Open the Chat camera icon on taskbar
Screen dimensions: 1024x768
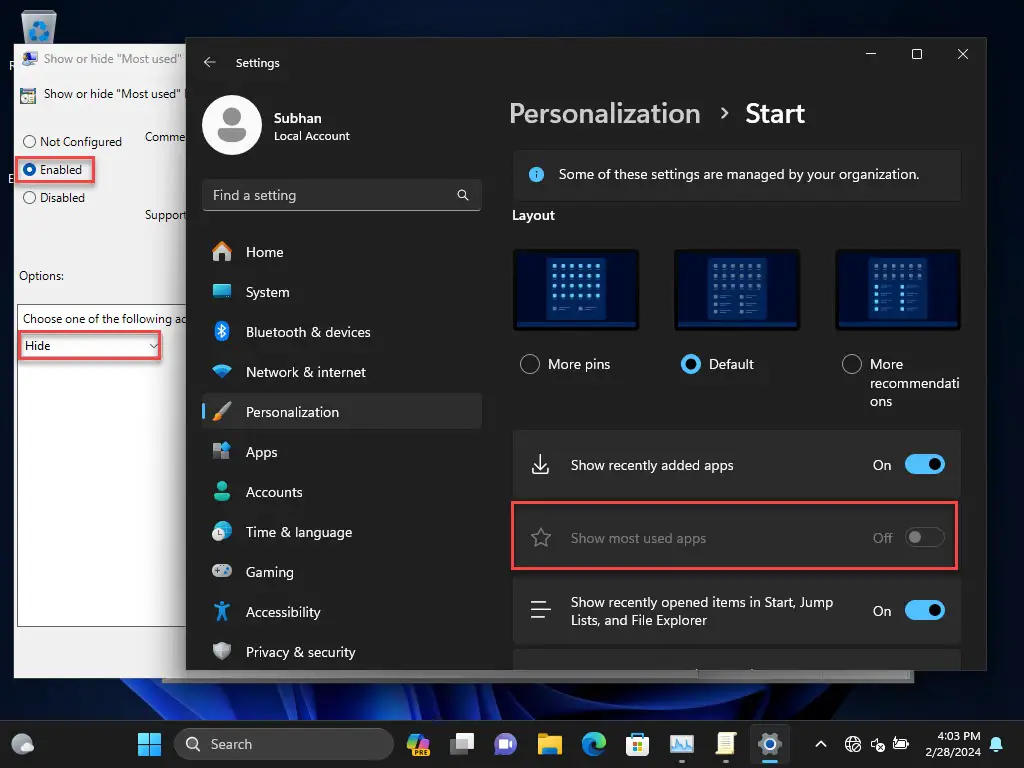pyautogui.click(x=505, y=744)
